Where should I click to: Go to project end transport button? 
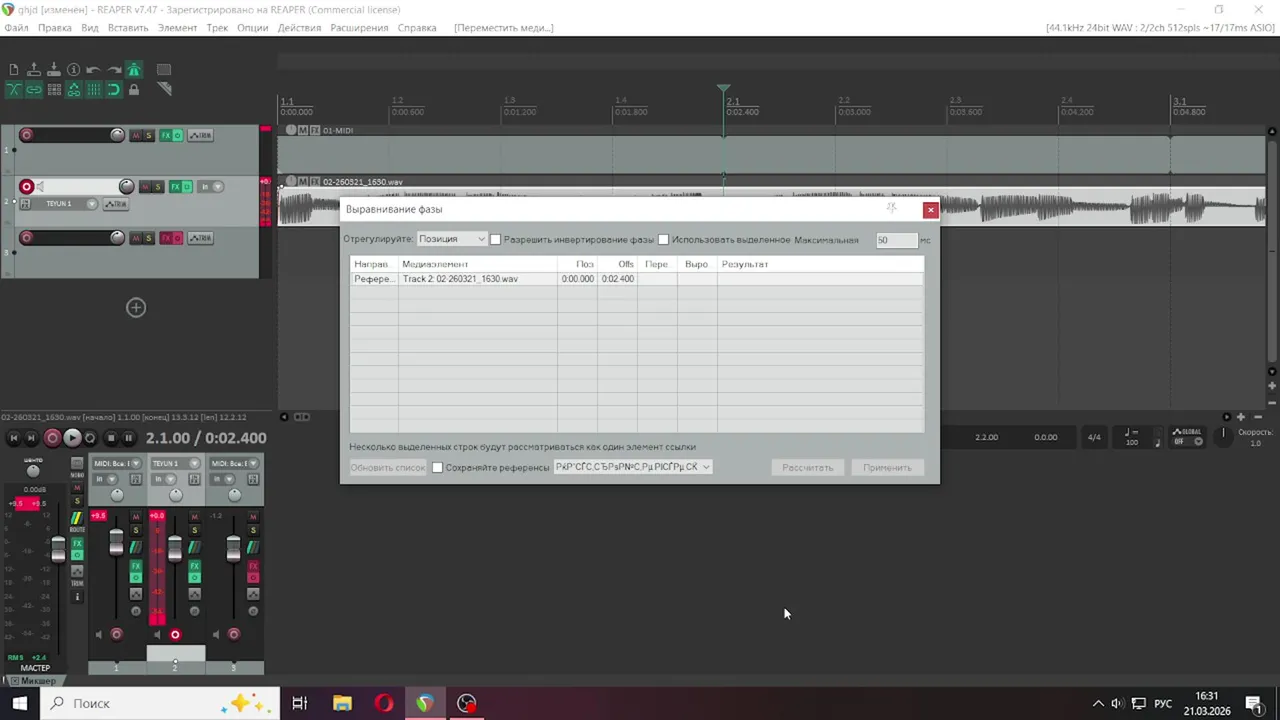[x=32, y=438]
